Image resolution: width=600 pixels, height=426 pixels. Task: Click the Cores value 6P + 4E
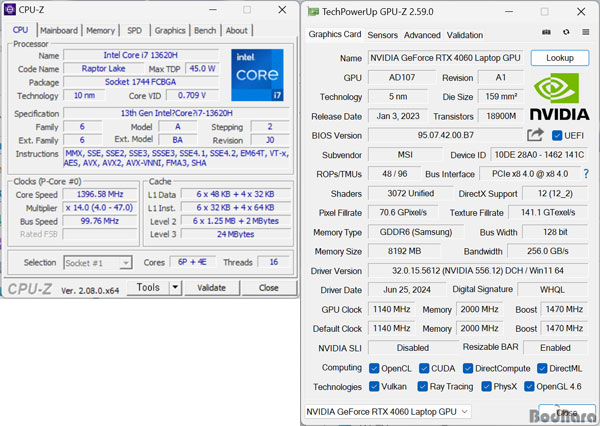[x=192, y=262]
